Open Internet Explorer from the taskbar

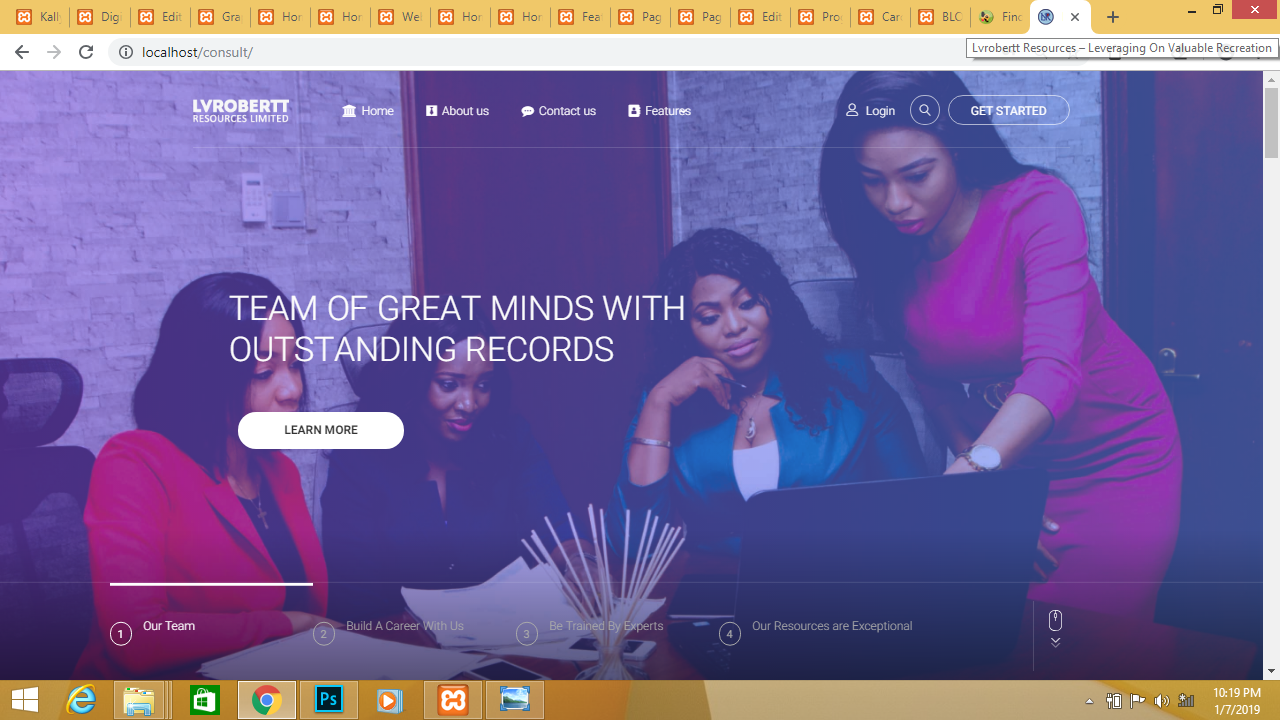pos(81,700)
